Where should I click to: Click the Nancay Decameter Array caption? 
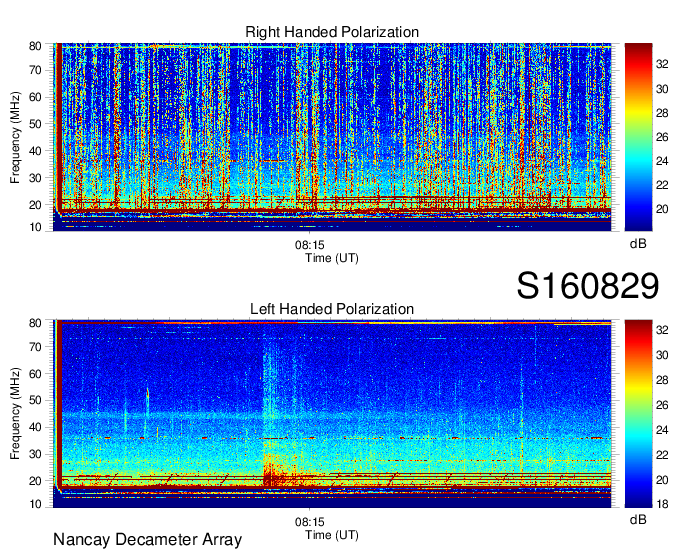147,540
